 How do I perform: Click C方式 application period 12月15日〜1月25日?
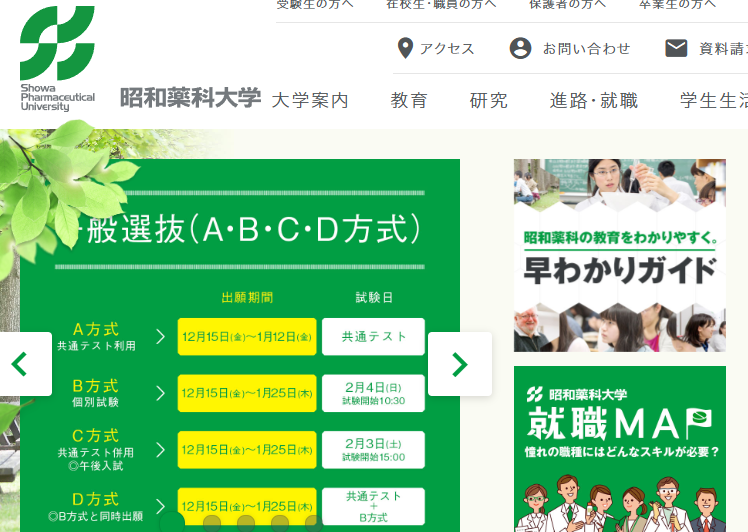247,450
